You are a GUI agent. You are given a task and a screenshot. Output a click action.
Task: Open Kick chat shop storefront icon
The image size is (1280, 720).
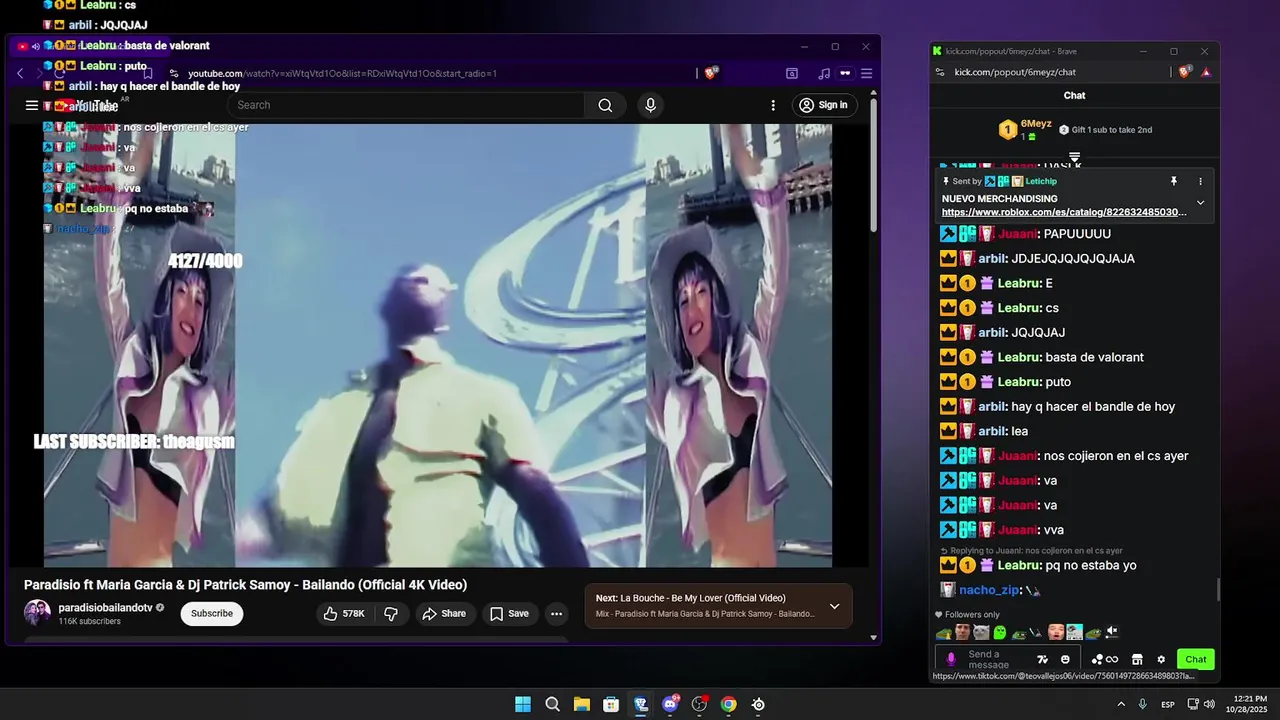1137,659
